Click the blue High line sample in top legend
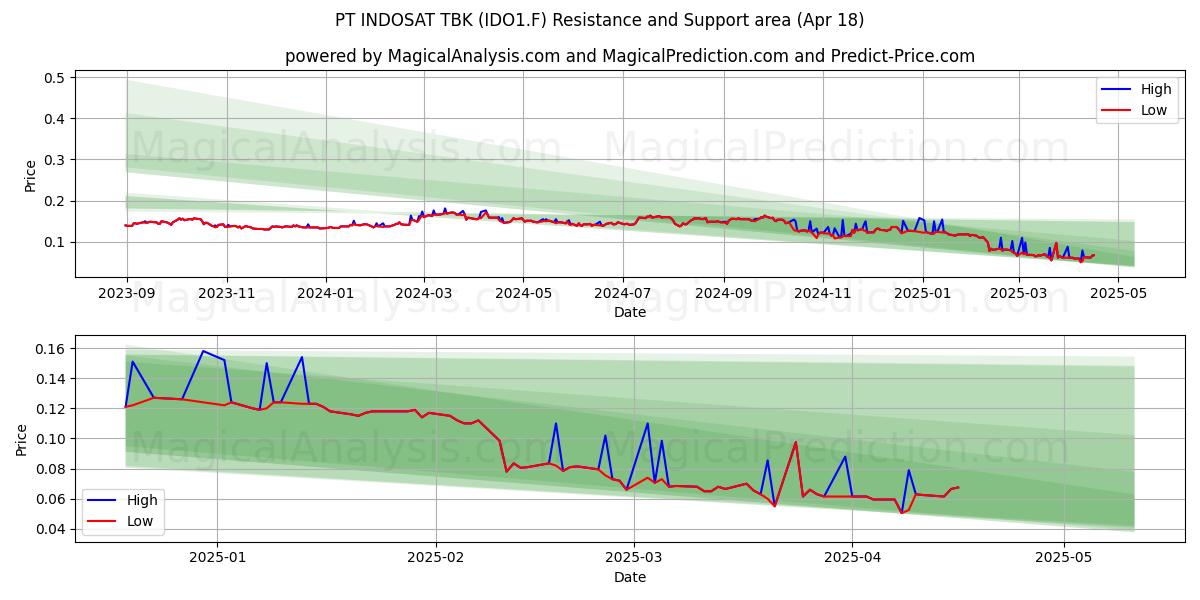The height and width of the screenshot is (600, 1200). coord(1117,90)
